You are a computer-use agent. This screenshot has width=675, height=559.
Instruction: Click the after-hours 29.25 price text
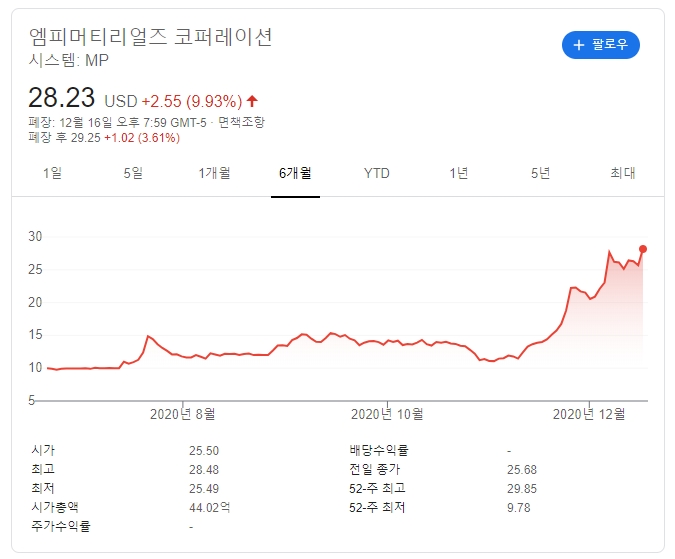click(x=86, y=138)
